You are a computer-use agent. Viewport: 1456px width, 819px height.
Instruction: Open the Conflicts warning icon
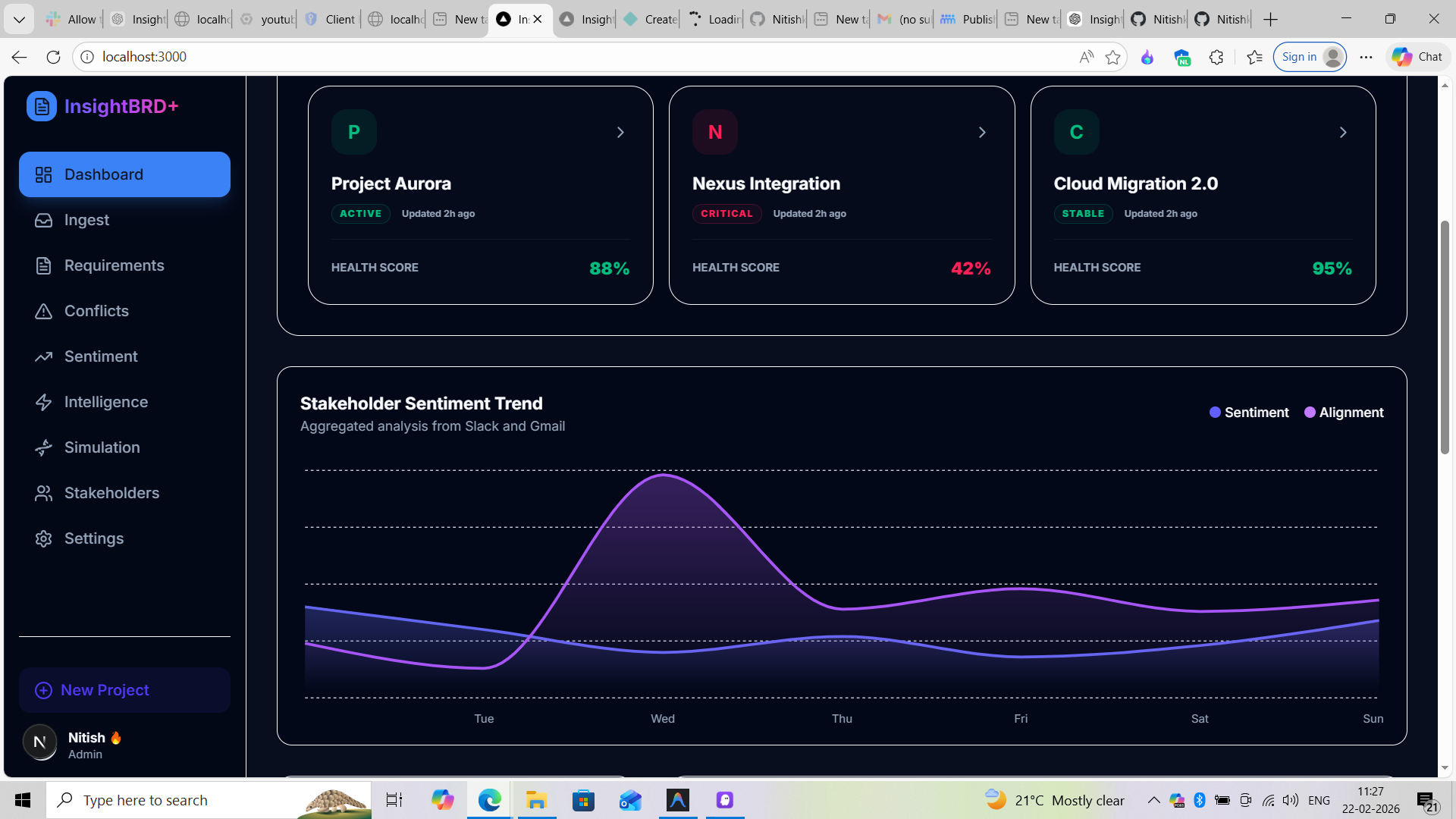tap(43, 311)
